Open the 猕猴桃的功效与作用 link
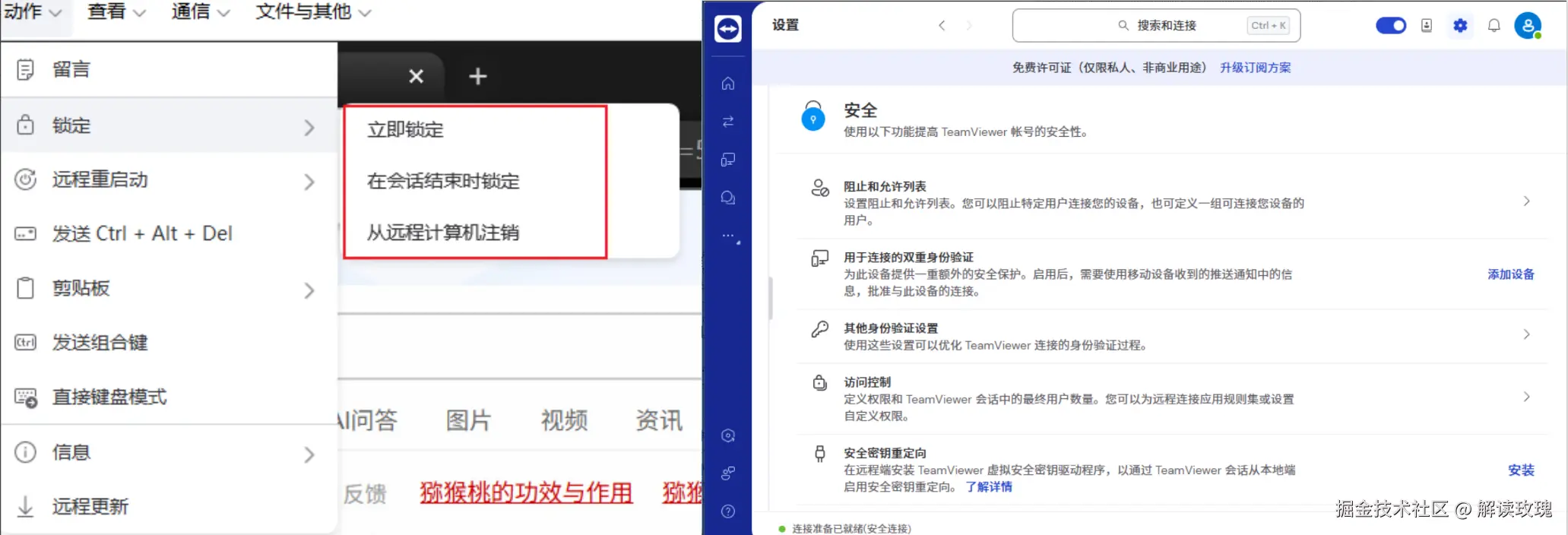The image size is (1568, 535). point(526,493)
